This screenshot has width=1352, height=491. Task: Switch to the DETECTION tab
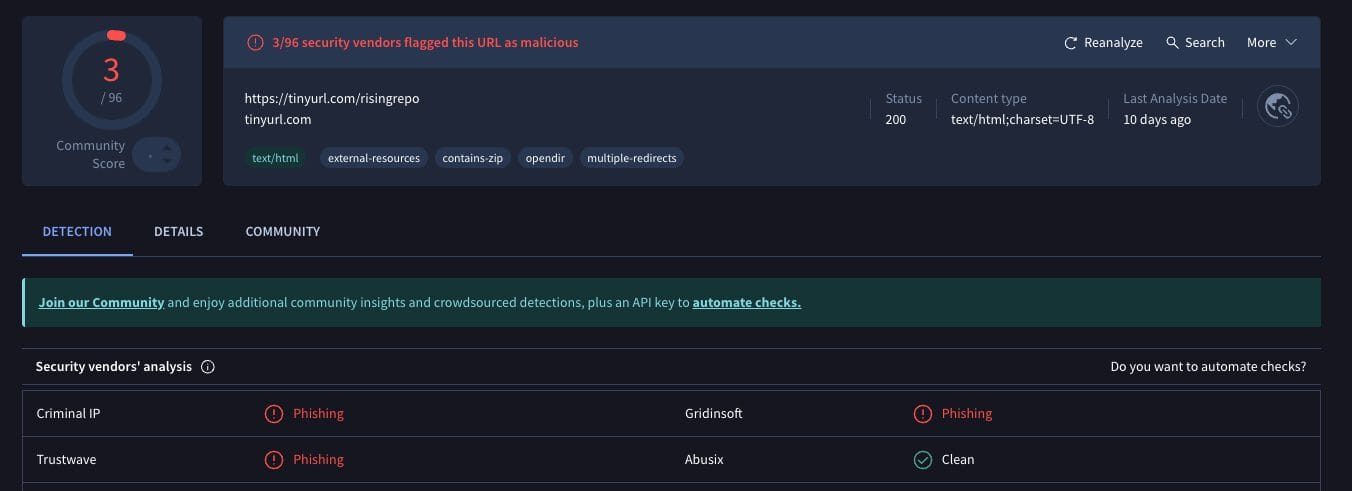pyautogui.click(x=77, y=231)
